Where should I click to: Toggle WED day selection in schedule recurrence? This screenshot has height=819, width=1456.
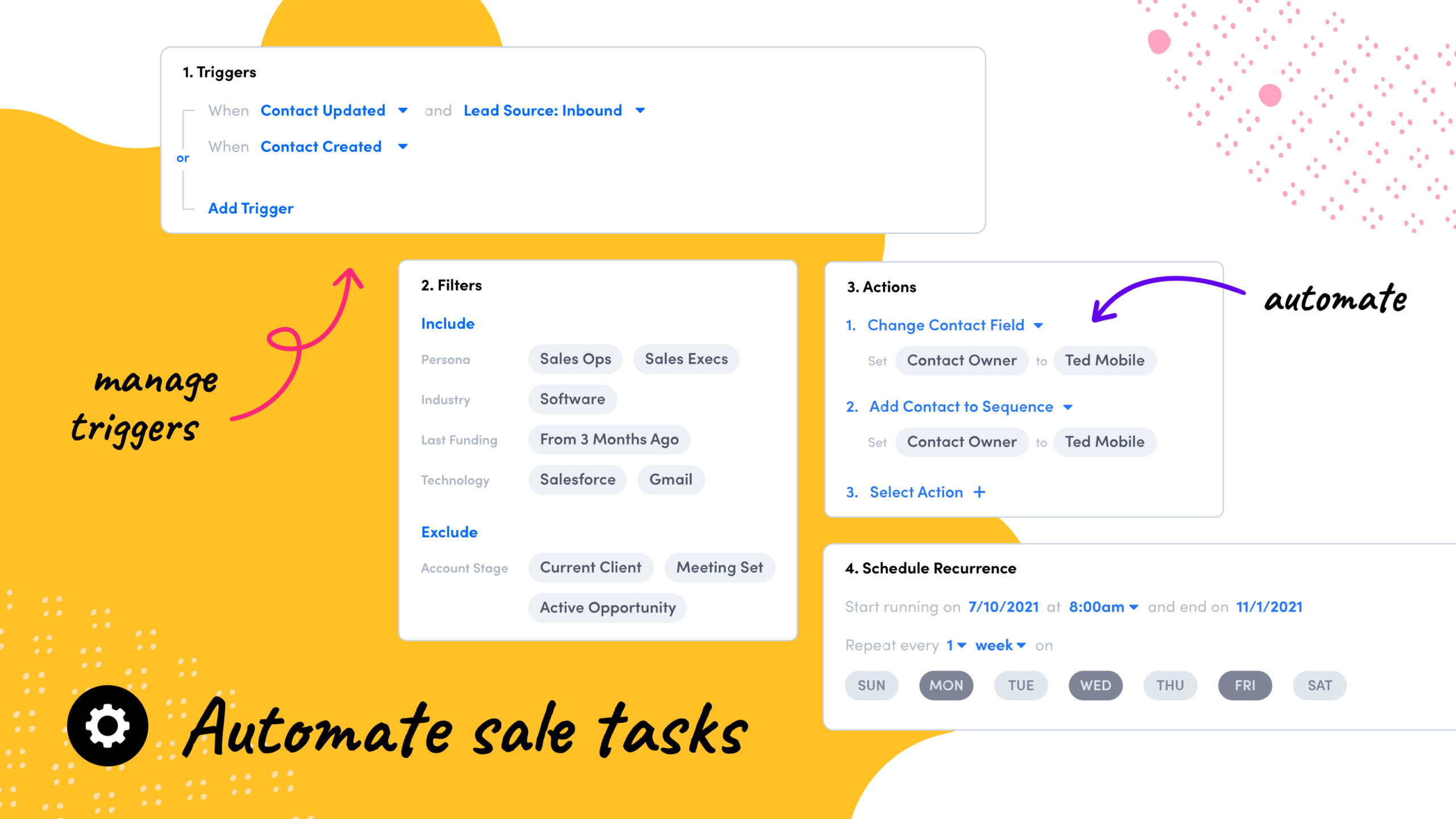[x=1096, y=685]
